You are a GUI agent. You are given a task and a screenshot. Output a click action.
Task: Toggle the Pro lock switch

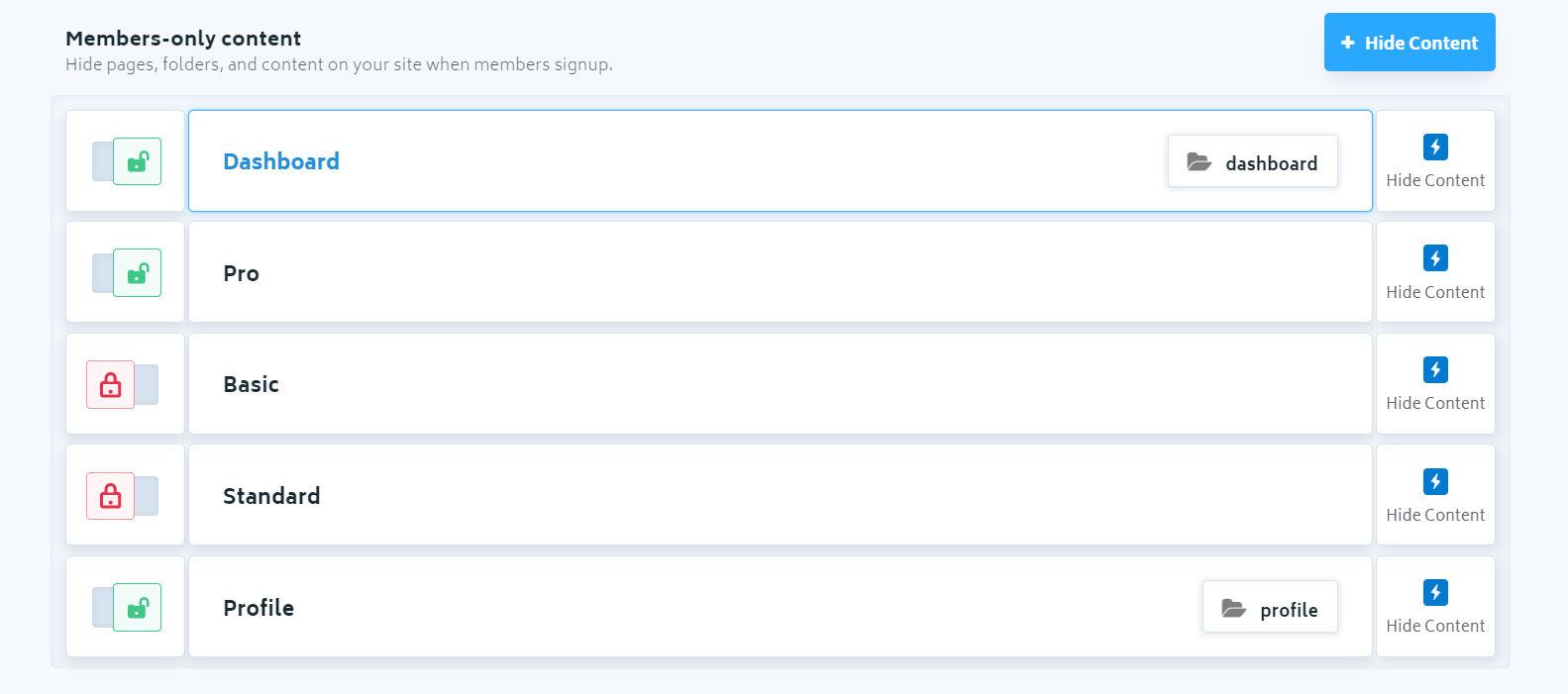click(127, 273)
